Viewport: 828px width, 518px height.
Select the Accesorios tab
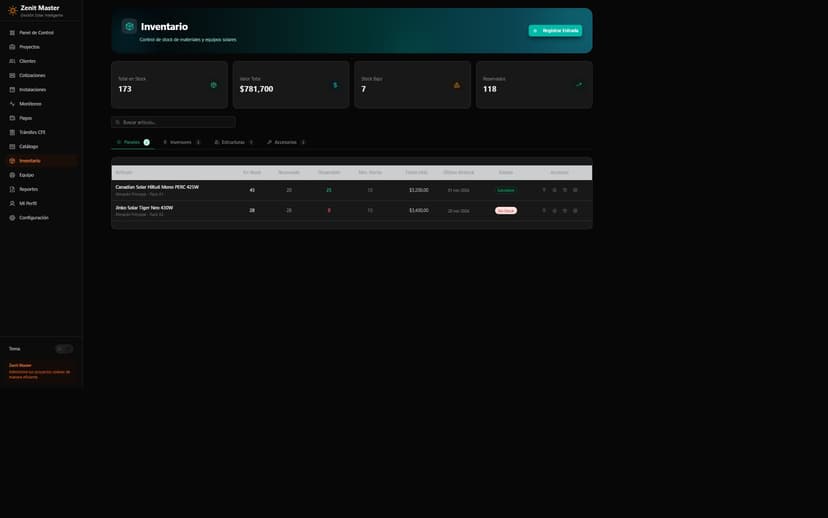click(285, 142)
